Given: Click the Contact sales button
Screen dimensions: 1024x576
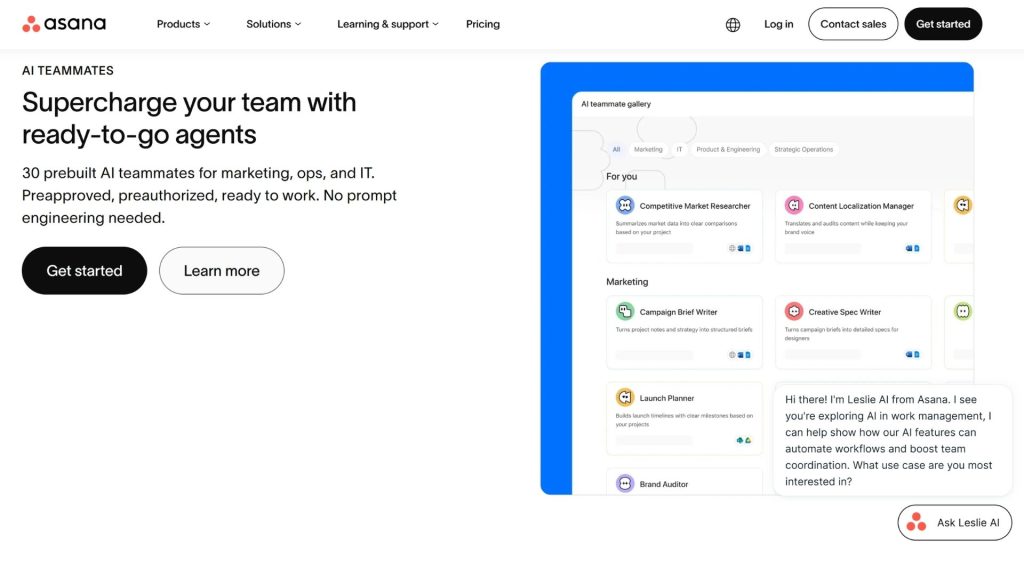Looking at the screenshot, I should [x=853, y=24].
